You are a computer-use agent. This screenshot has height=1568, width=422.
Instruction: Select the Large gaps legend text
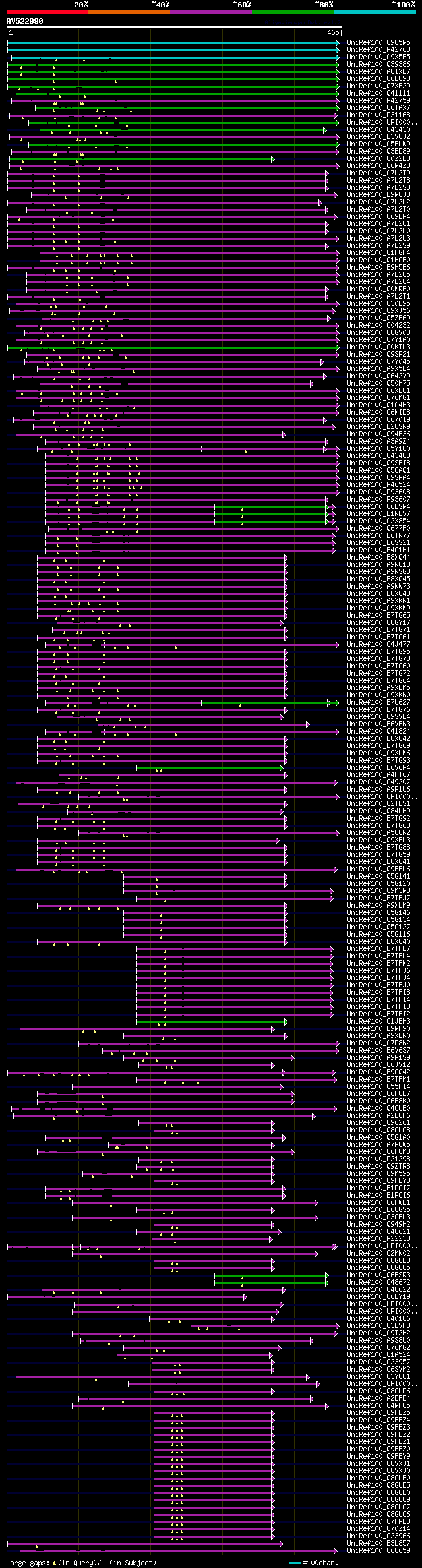81,1563
